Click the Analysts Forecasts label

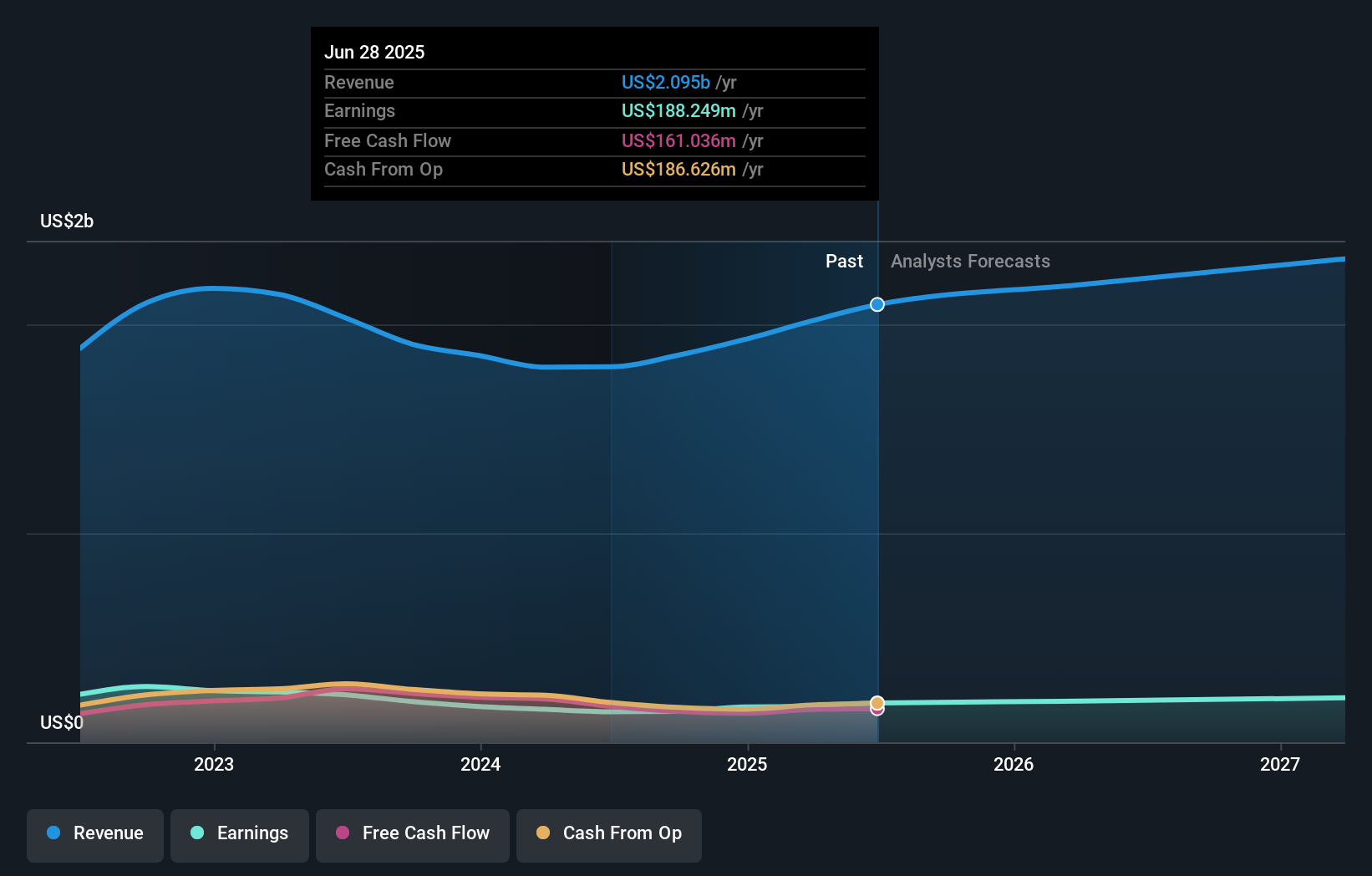970,261
